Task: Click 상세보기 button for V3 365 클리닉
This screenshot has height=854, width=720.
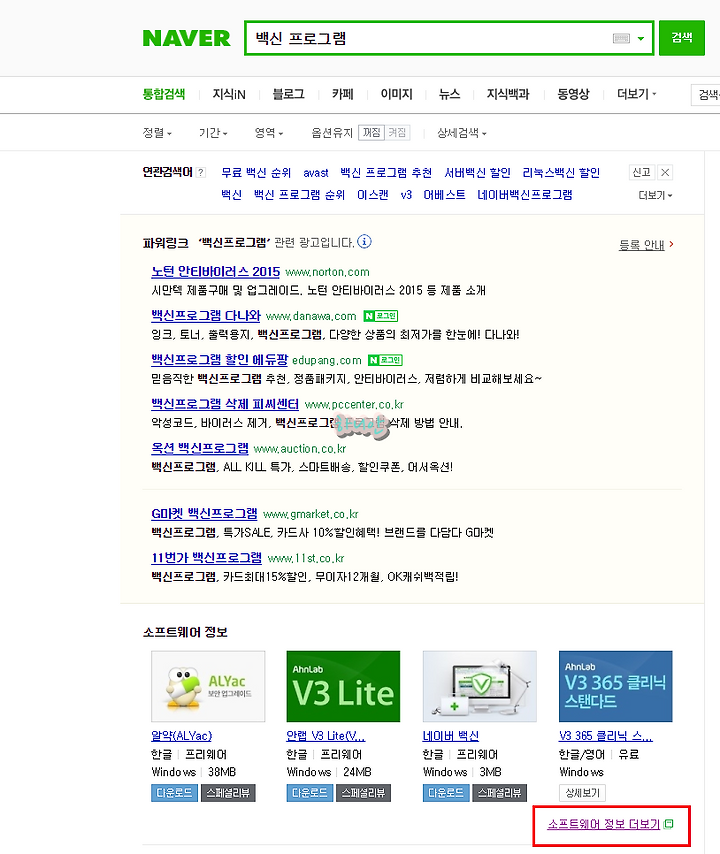Action: pyautogui.click(x=582, y=793)
